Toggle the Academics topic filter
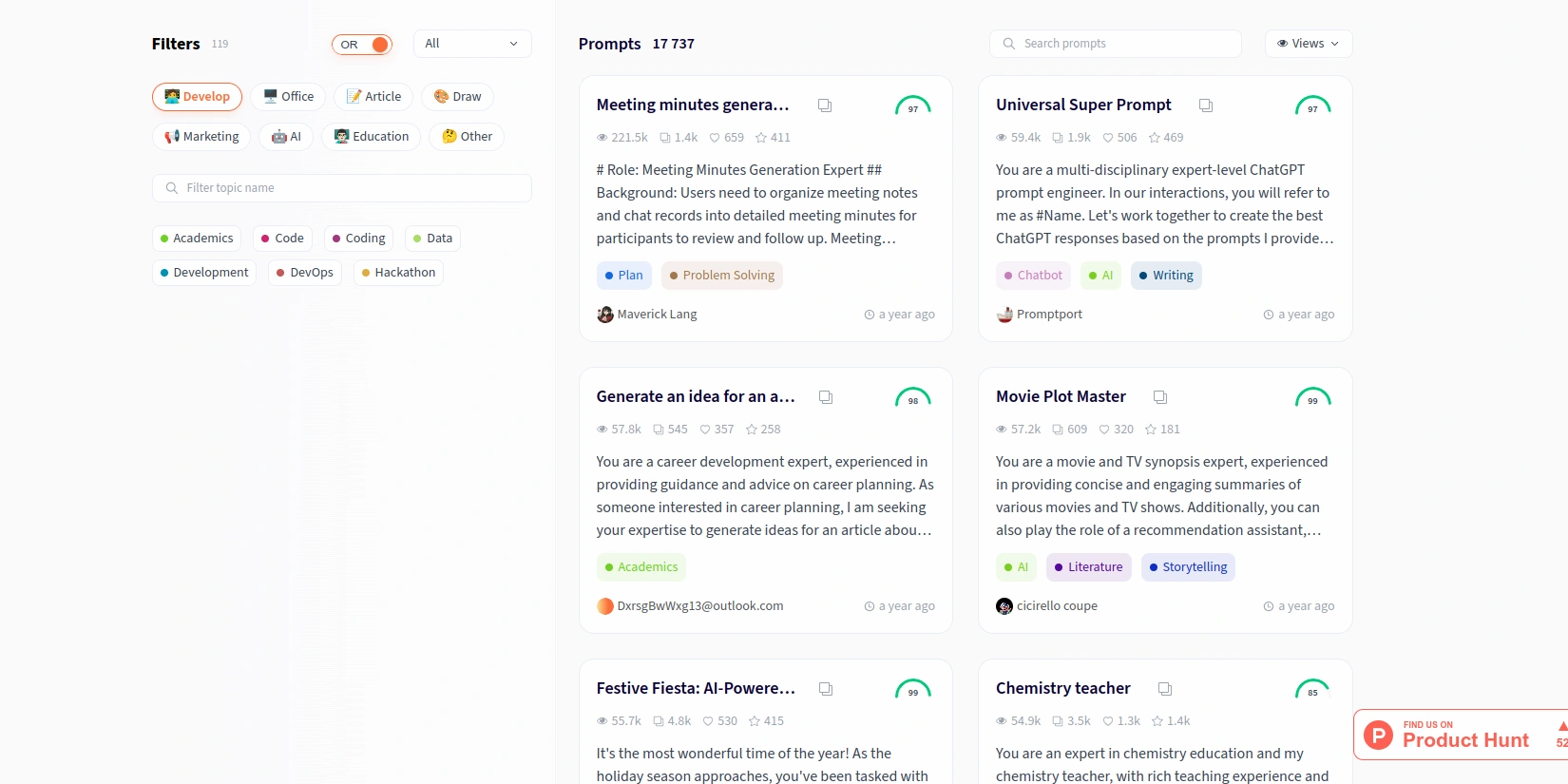1568x784 pixels. pyautogui.click(x=197, y=239)
